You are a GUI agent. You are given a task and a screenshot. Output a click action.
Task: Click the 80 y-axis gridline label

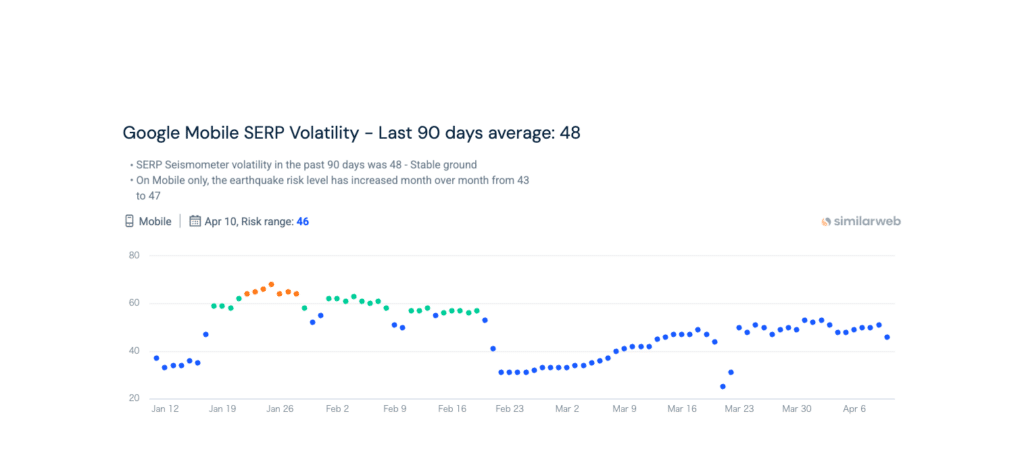click(x=132, y=255)
